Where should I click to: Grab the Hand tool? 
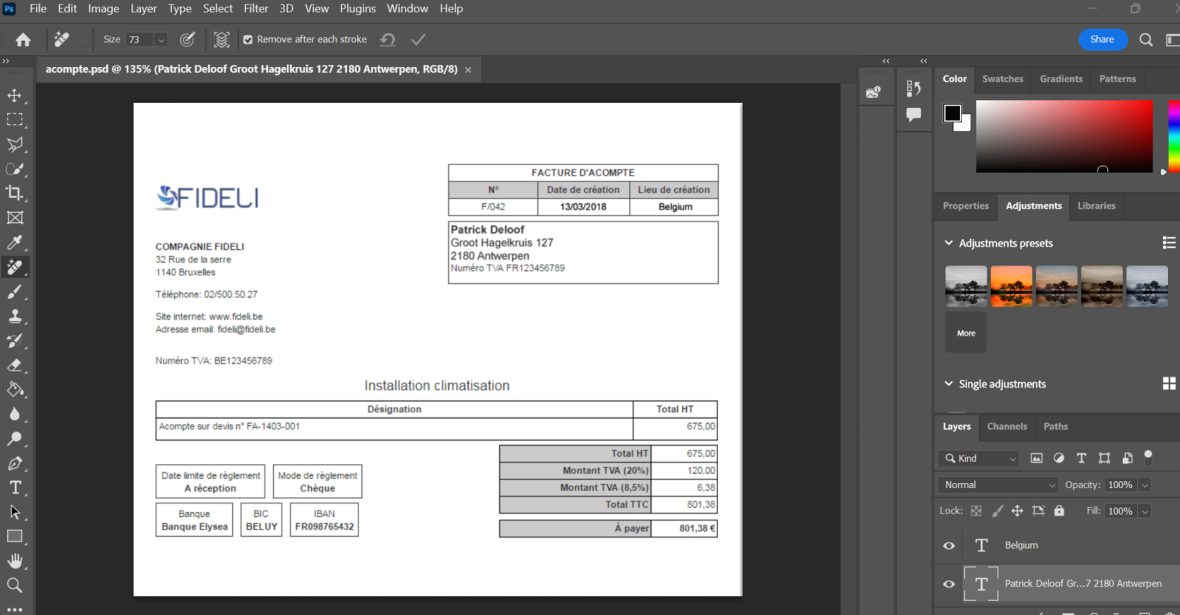tap(14, 559)
